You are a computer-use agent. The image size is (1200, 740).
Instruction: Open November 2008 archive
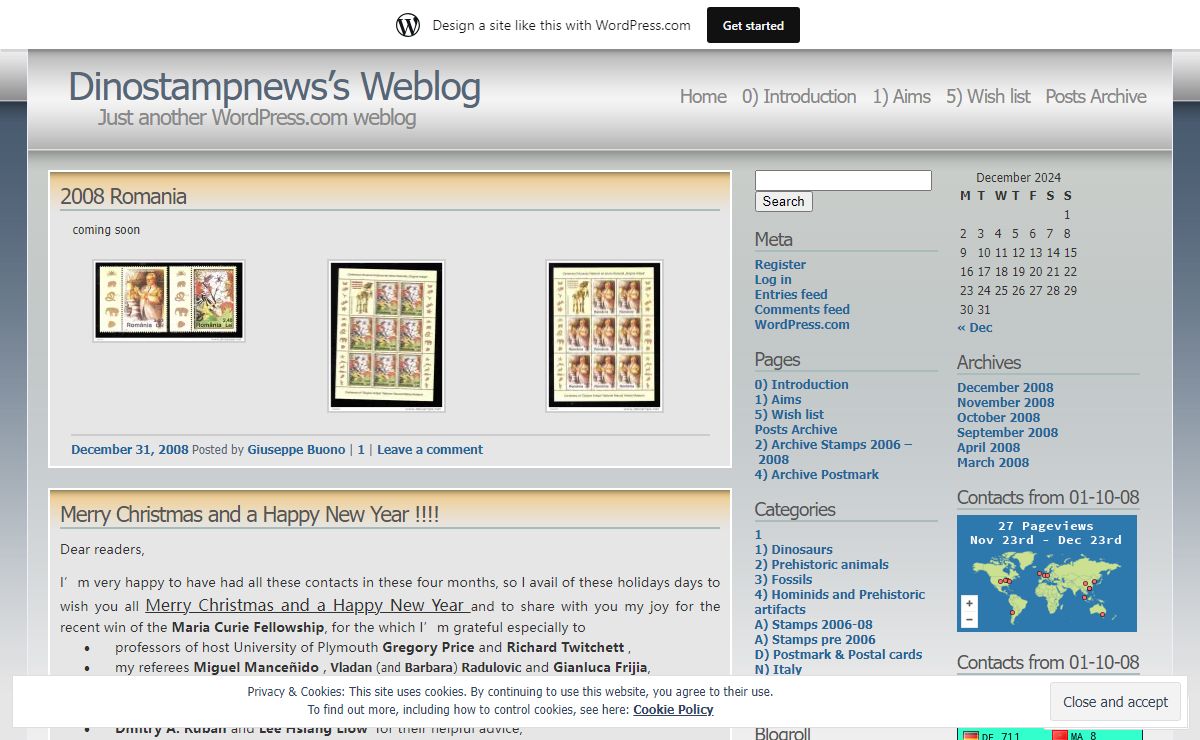(x=1006, y=403)
